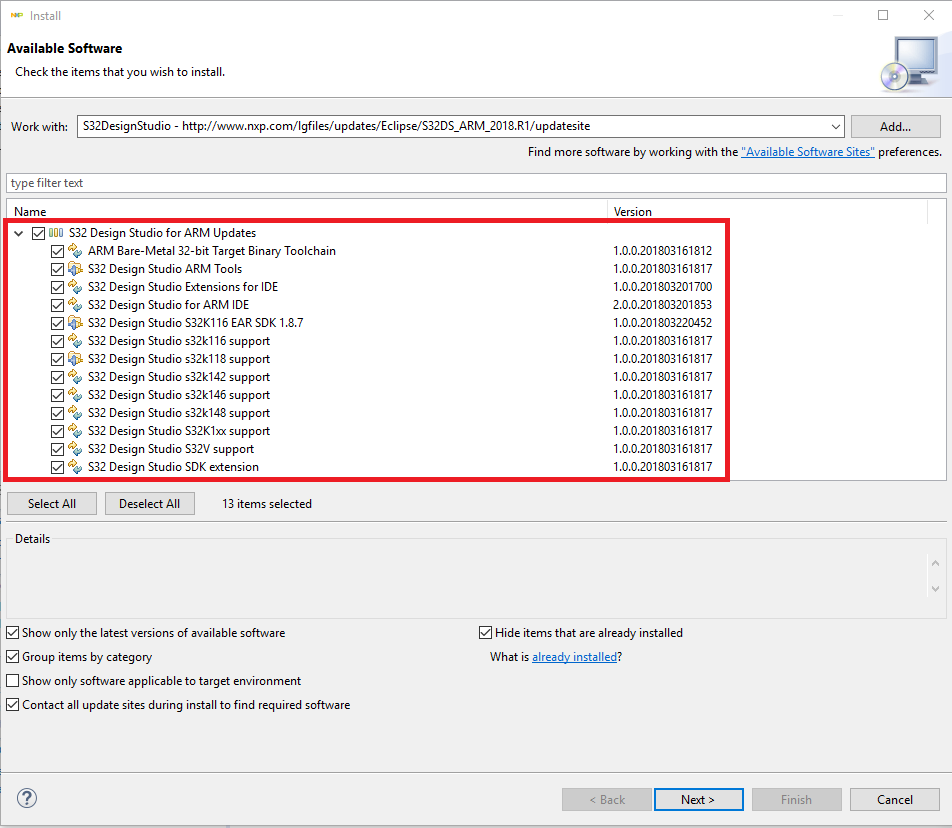Select version 1.0.0.201803220452 cell
This screenshot has height=828, width=952.
[x=662, y=323]
